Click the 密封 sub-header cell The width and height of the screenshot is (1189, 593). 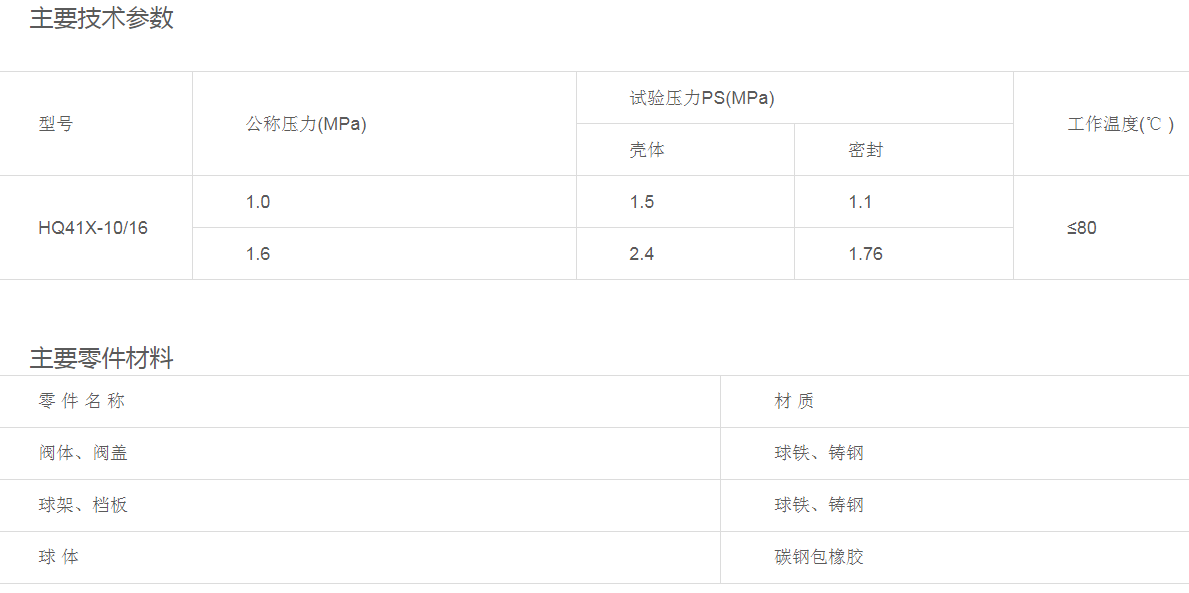click(866, 150)
